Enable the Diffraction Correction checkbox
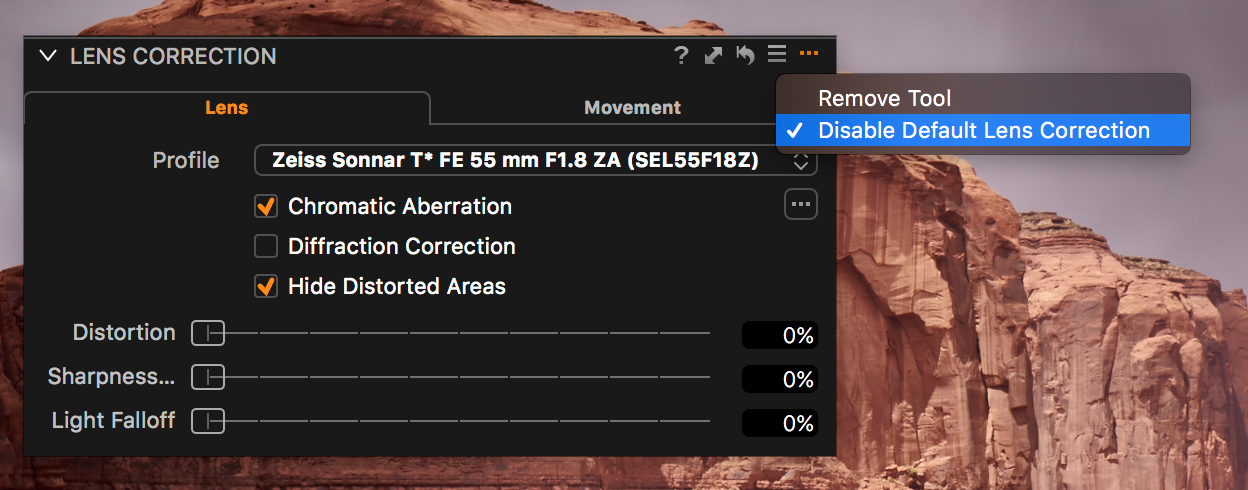The width and height of the screenshot is (1248, 490). 266,246
